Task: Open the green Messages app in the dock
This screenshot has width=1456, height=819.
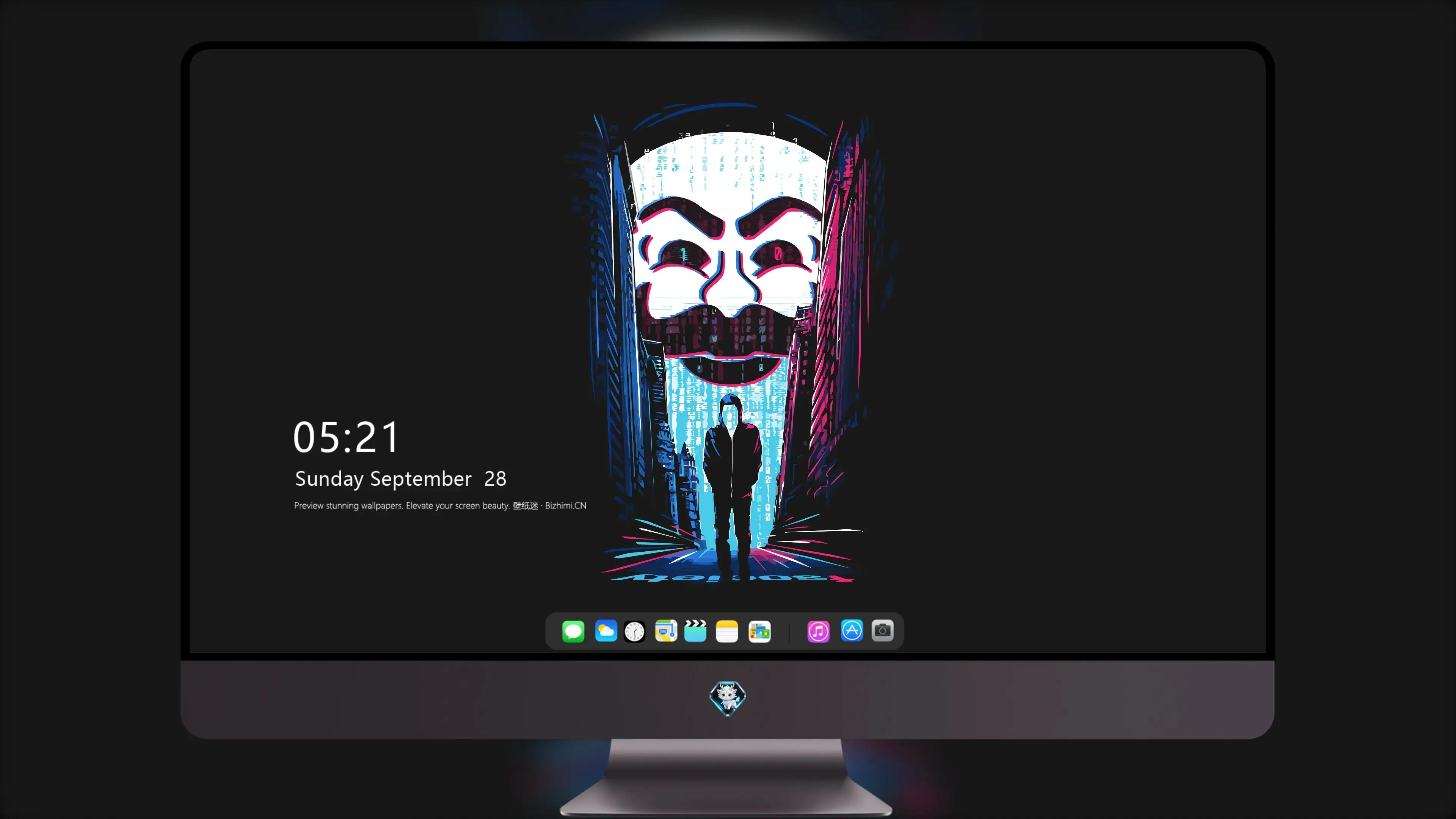Action: pos(573,631)
